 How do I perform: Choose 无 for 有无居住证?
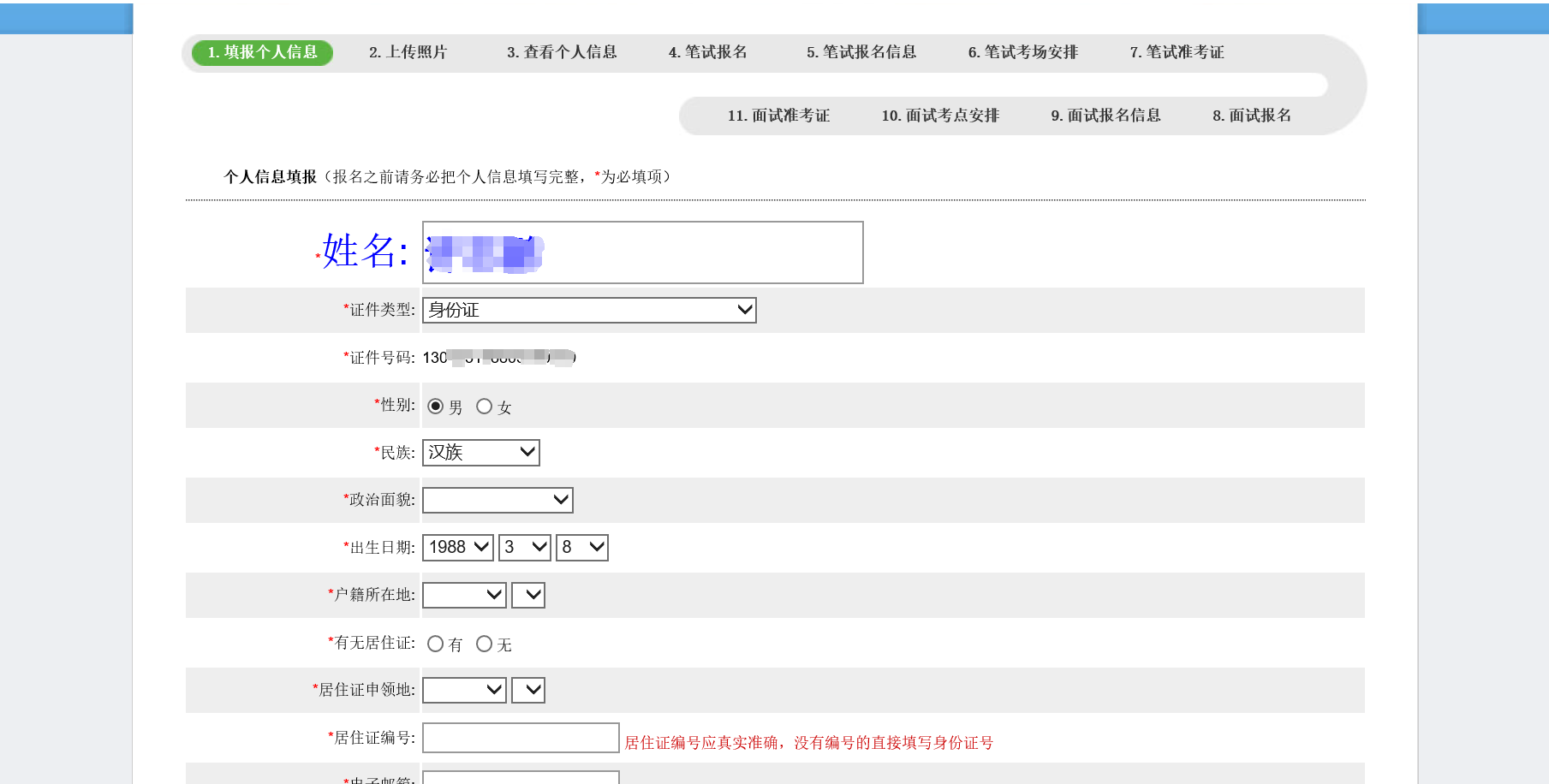(x=484, y=644)
